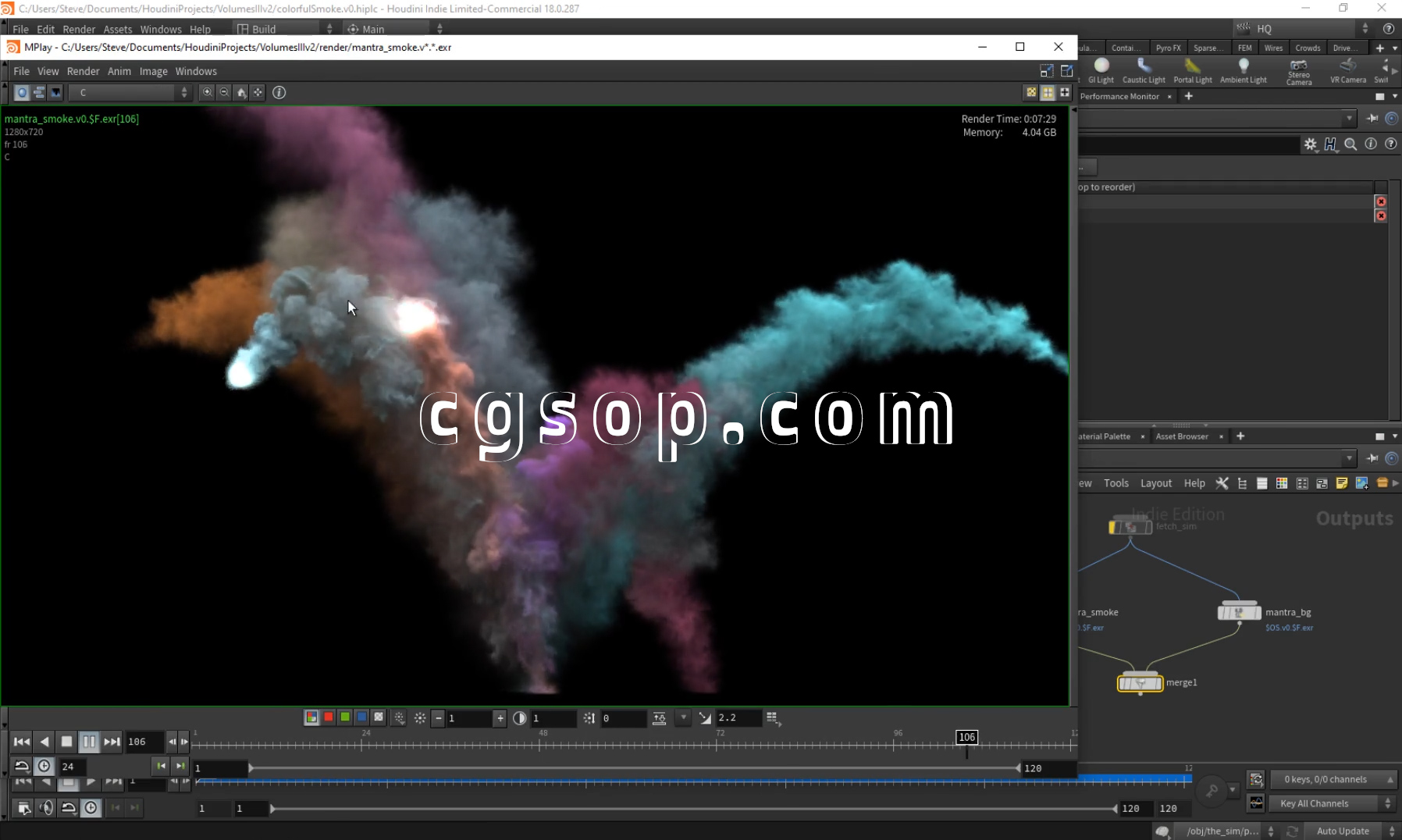Click the pause button in MPlay playbar
Screen dimensions: 1402x840
click(89, 742)
